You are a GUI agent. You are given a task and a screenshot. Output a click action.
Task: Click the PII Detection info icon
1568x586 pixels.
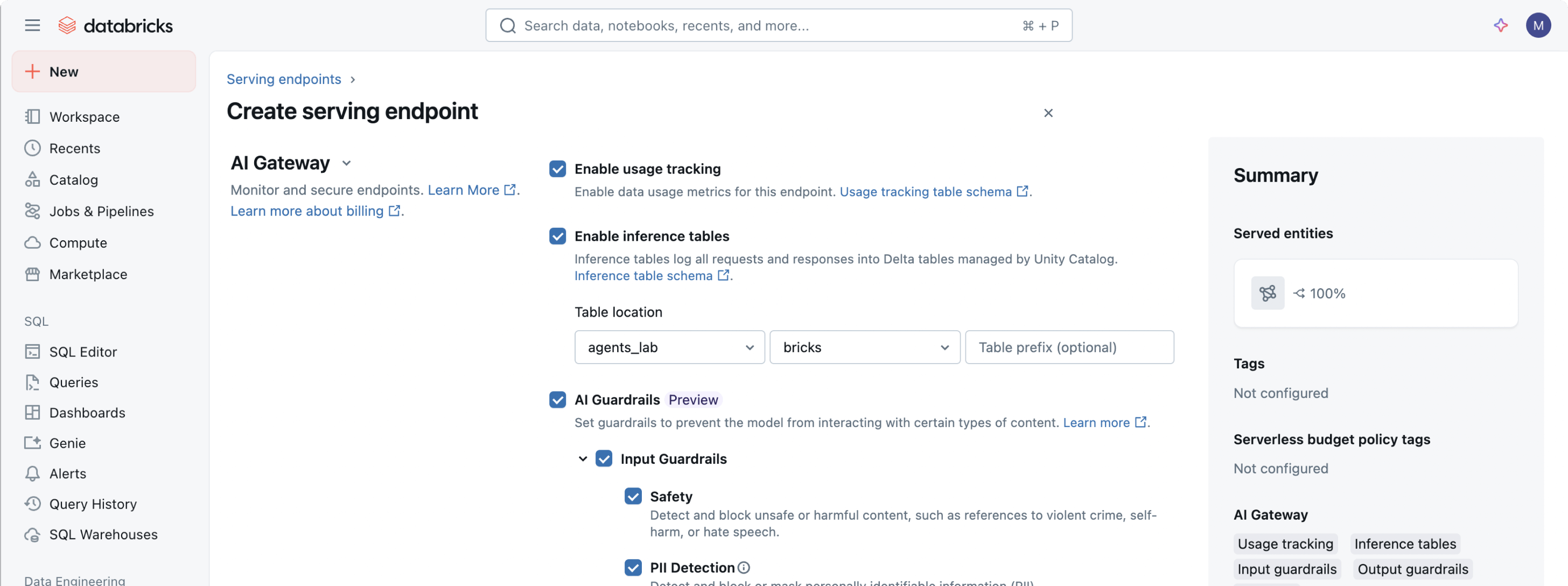click(744, 567)
